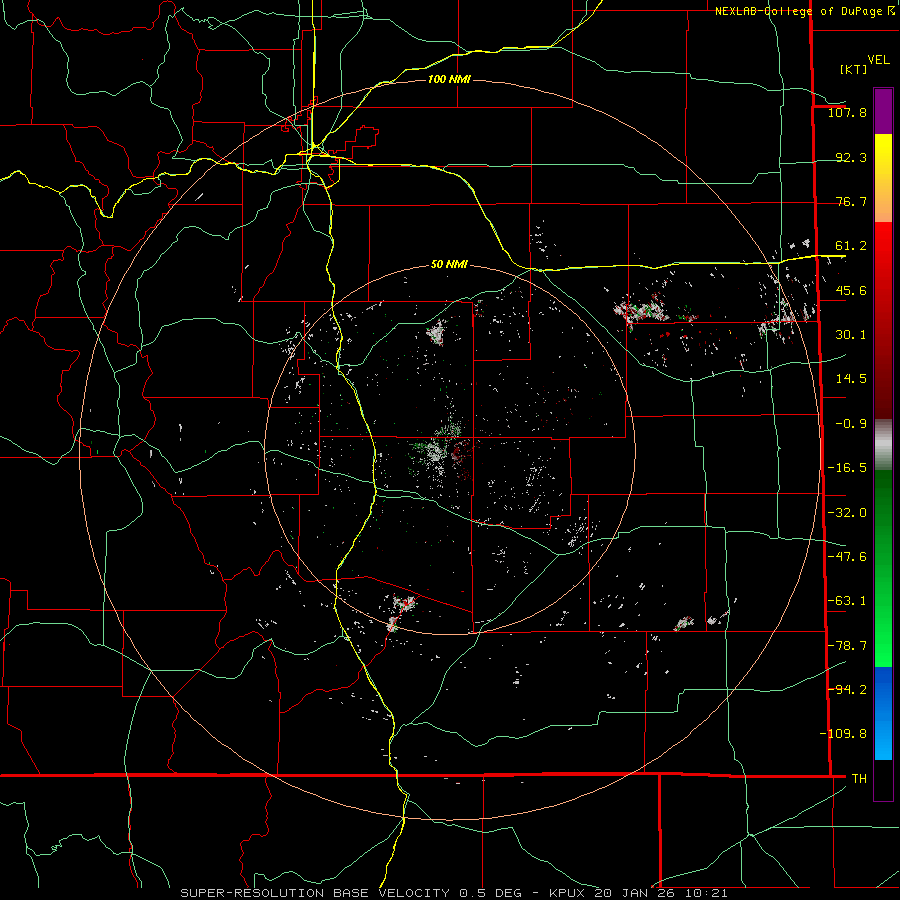
Task: Click the 50 NMI range ring label
Action: (449, 265)
